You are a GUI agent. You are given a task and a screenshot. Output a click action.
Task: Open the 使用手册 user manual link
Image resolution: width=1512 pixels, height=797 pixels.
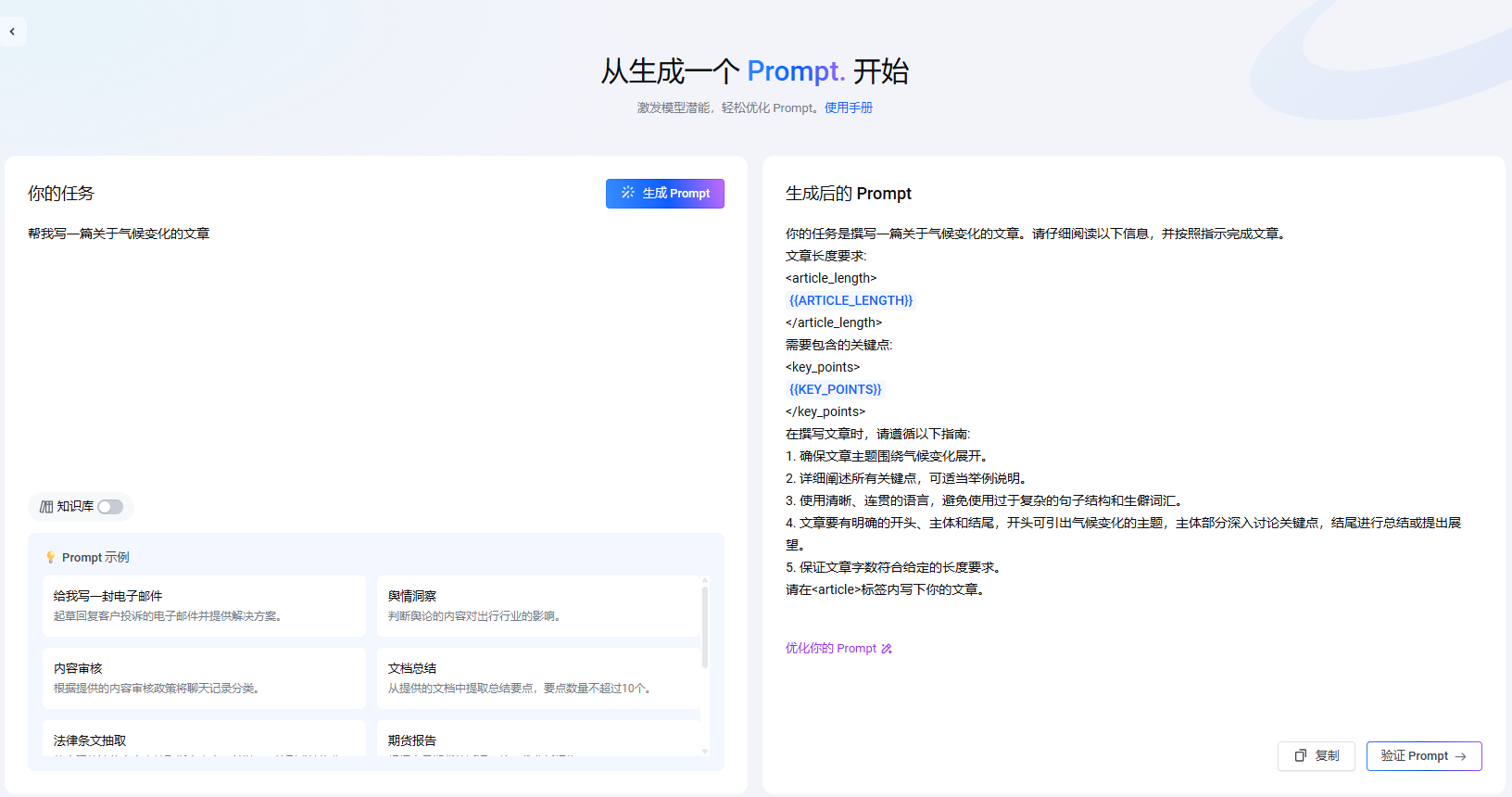pos(848,108)
